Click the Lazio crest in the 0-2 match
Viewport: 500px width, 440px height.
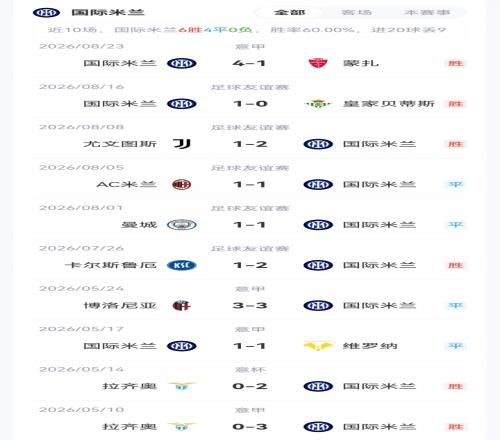[182, 386]
